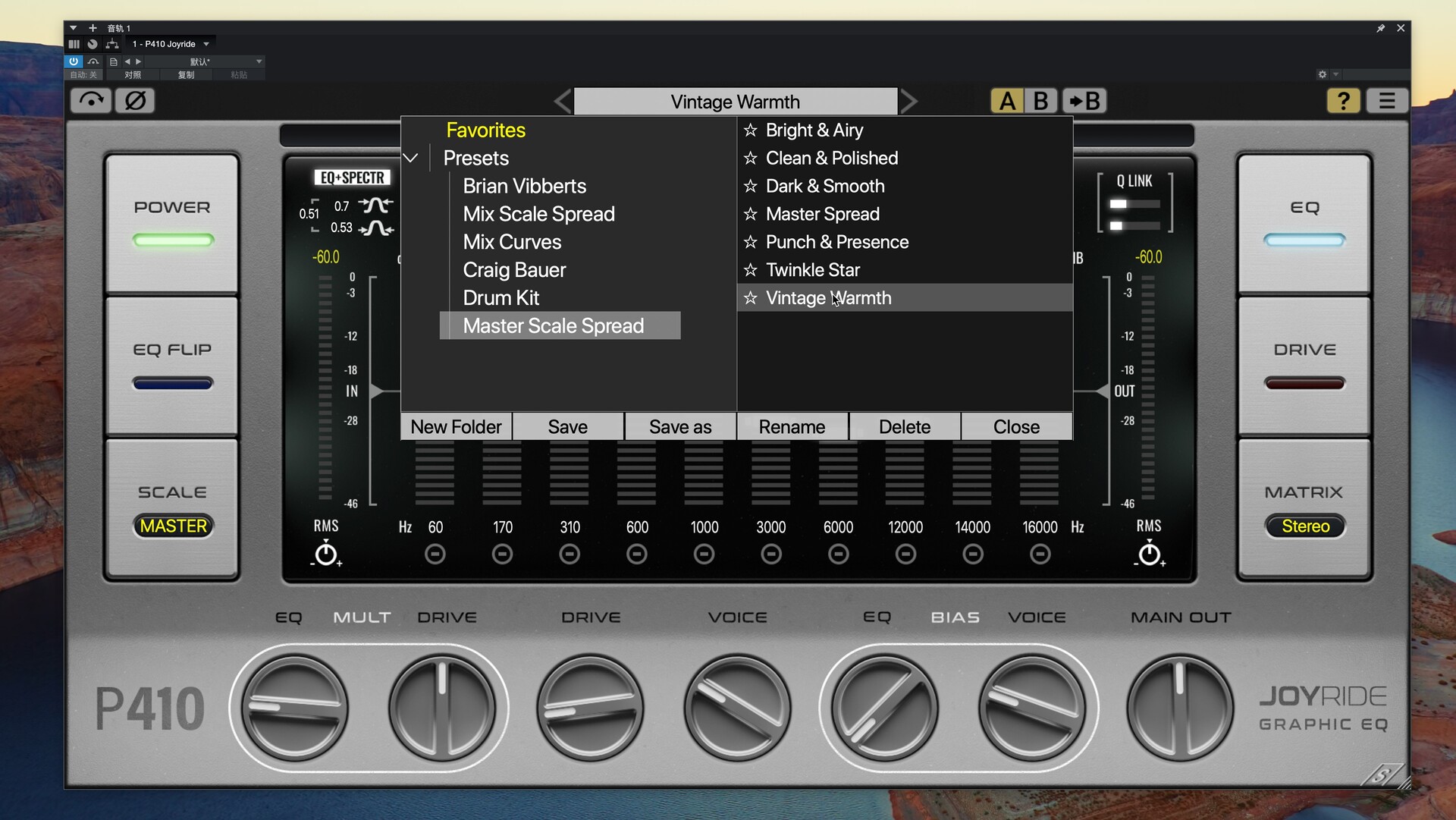
Task: Open the Vintage Warmth preset name bar
Action: tap(735, 102)
